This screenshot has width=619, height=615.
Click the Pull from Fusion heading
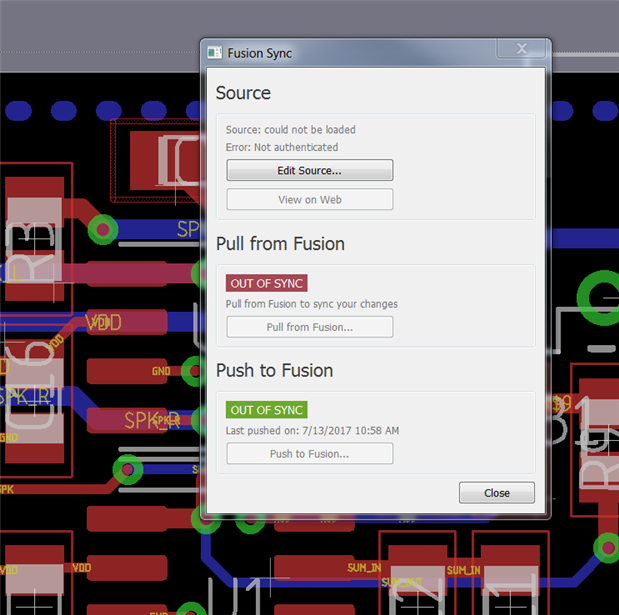(280, 244)
